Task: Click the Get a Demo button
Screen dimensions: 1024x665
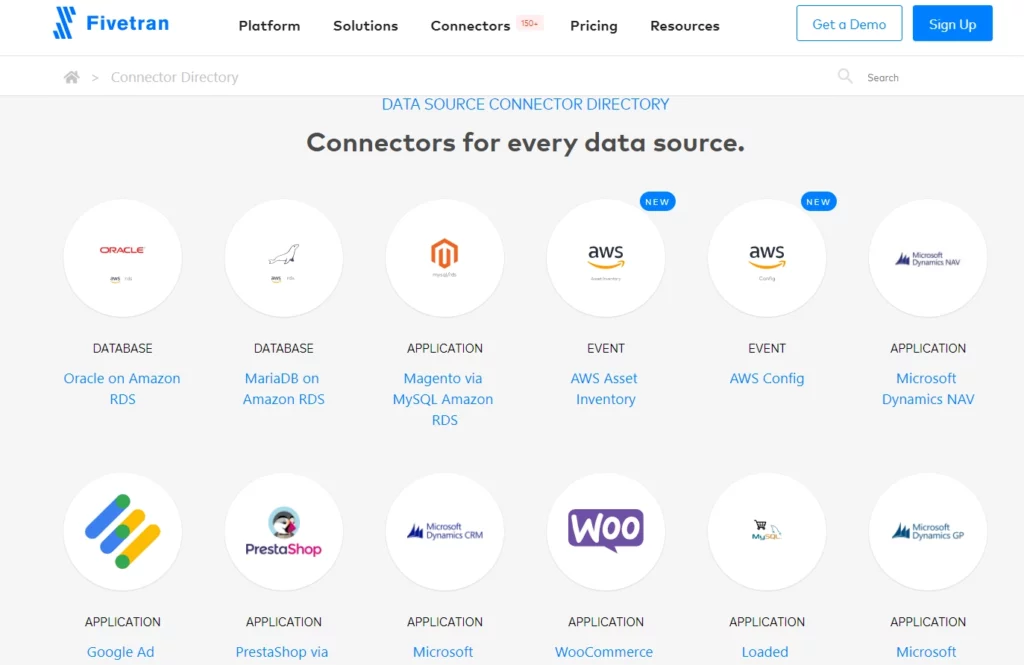Action: pos(849,24)
